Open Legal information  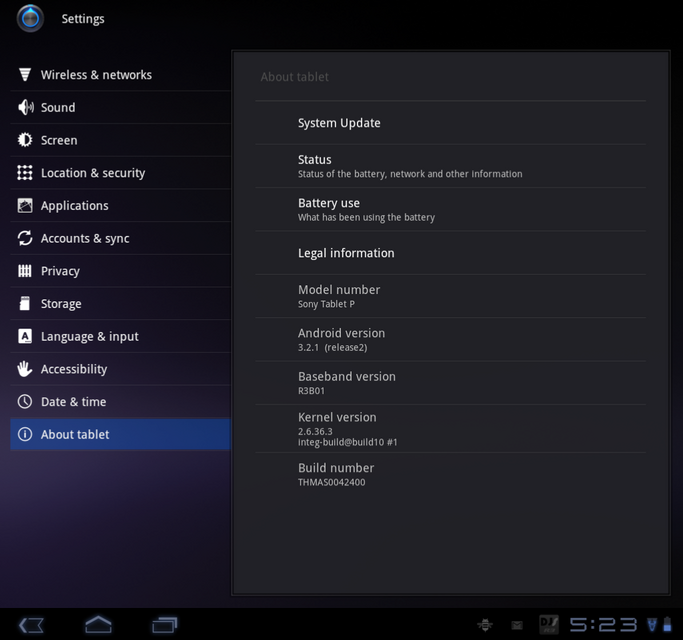pos(450,253)
